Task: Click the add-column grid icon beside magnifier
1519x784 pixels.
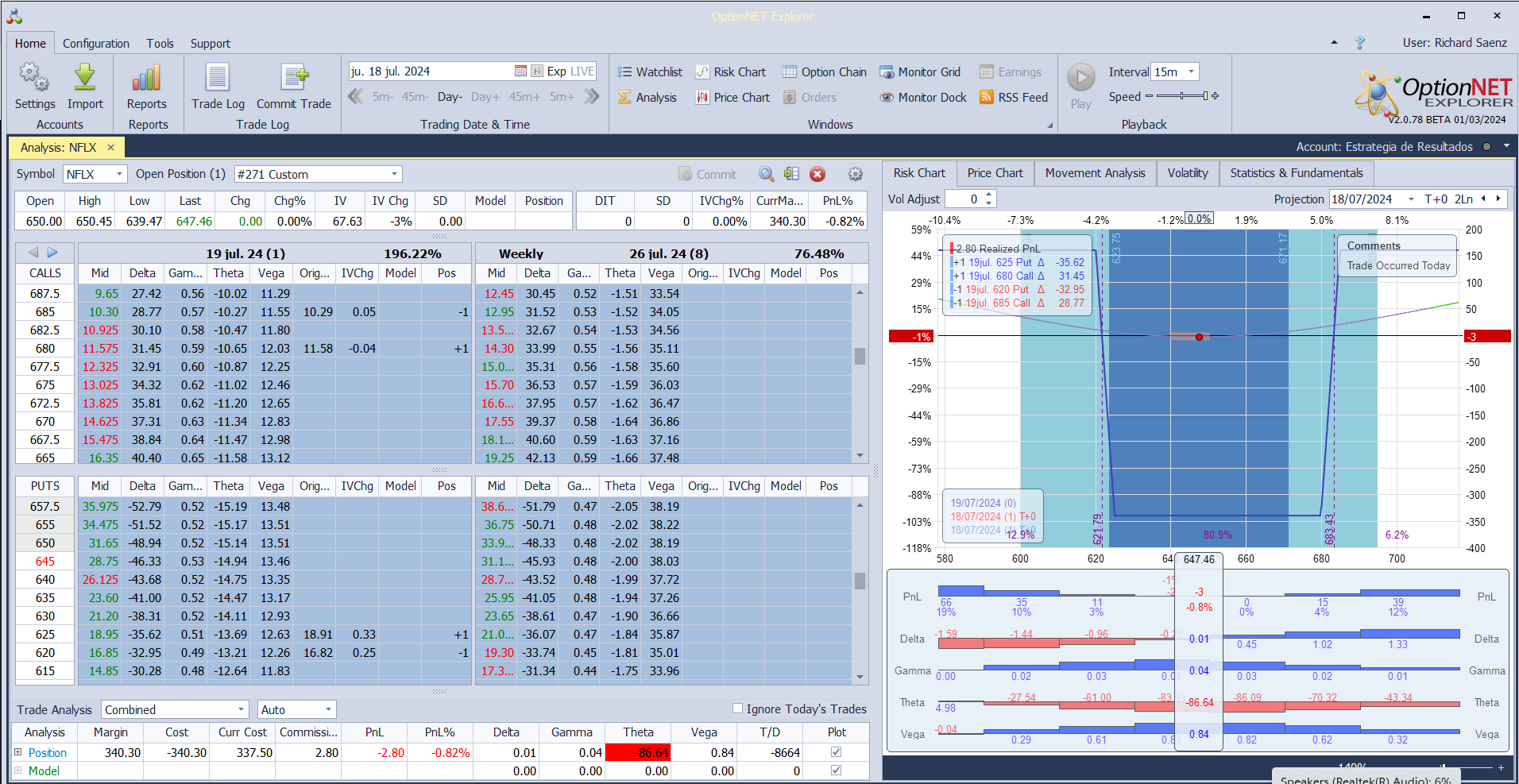Action: pyautogui.click(x=791, y=175)
